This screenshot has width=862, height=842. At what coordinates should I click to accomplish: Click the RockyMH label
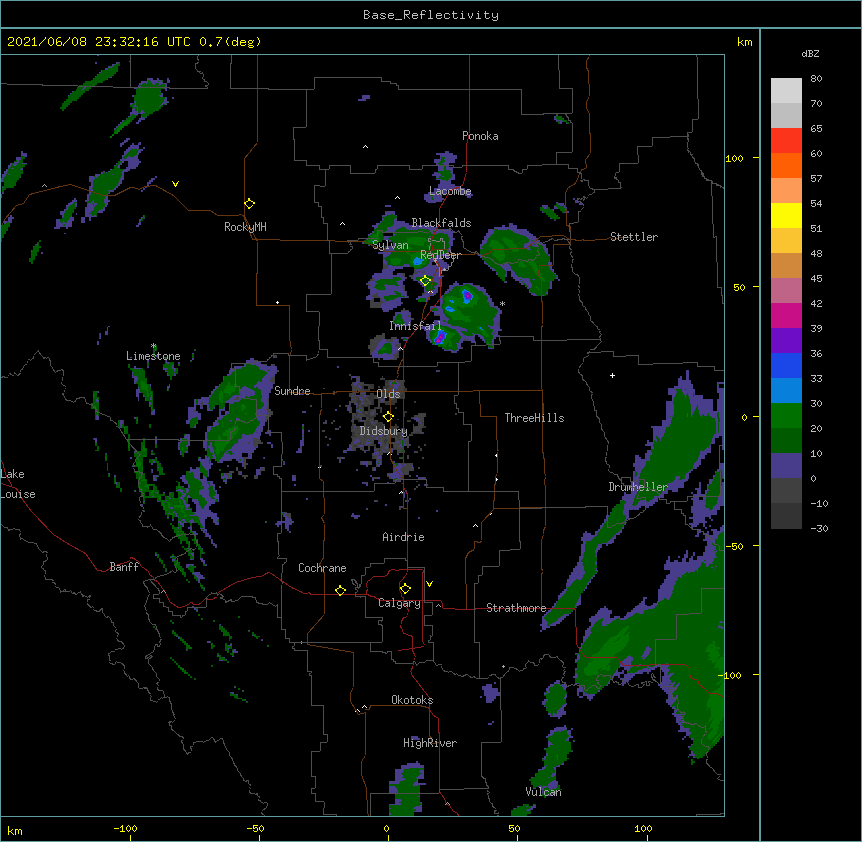[x=245, y=227]
